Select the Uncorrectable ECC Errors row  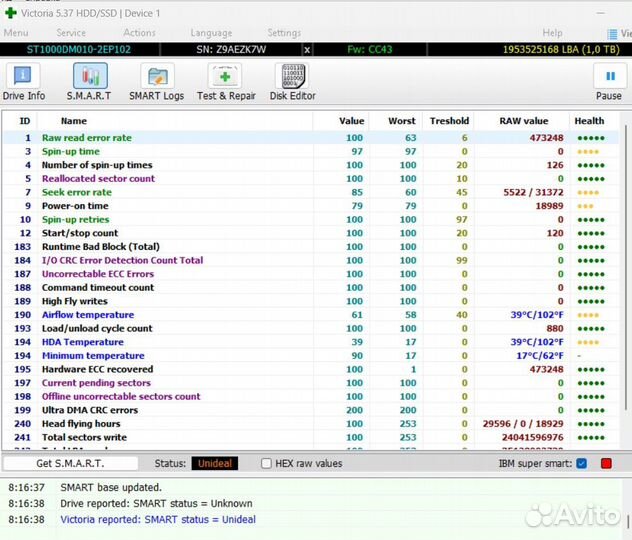pyautogui.click(x=310, y=274)
